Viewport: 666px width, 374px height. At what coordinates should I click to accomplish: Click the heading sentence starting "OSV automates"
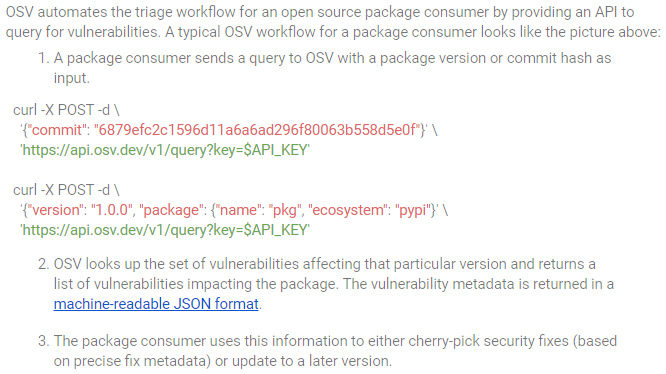click(x=333, y=22)
